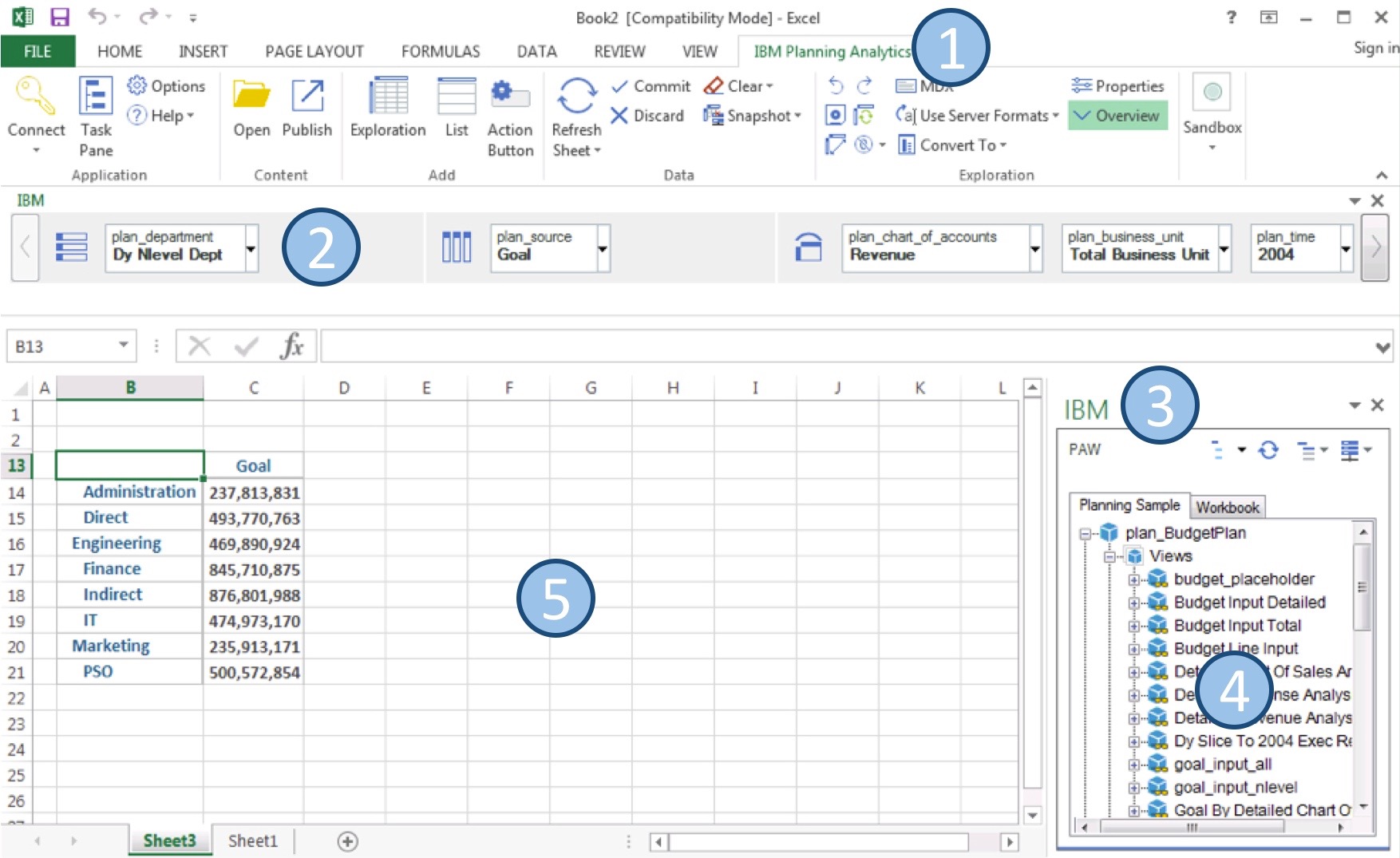Open the VIEW ribbon tab

700,52
